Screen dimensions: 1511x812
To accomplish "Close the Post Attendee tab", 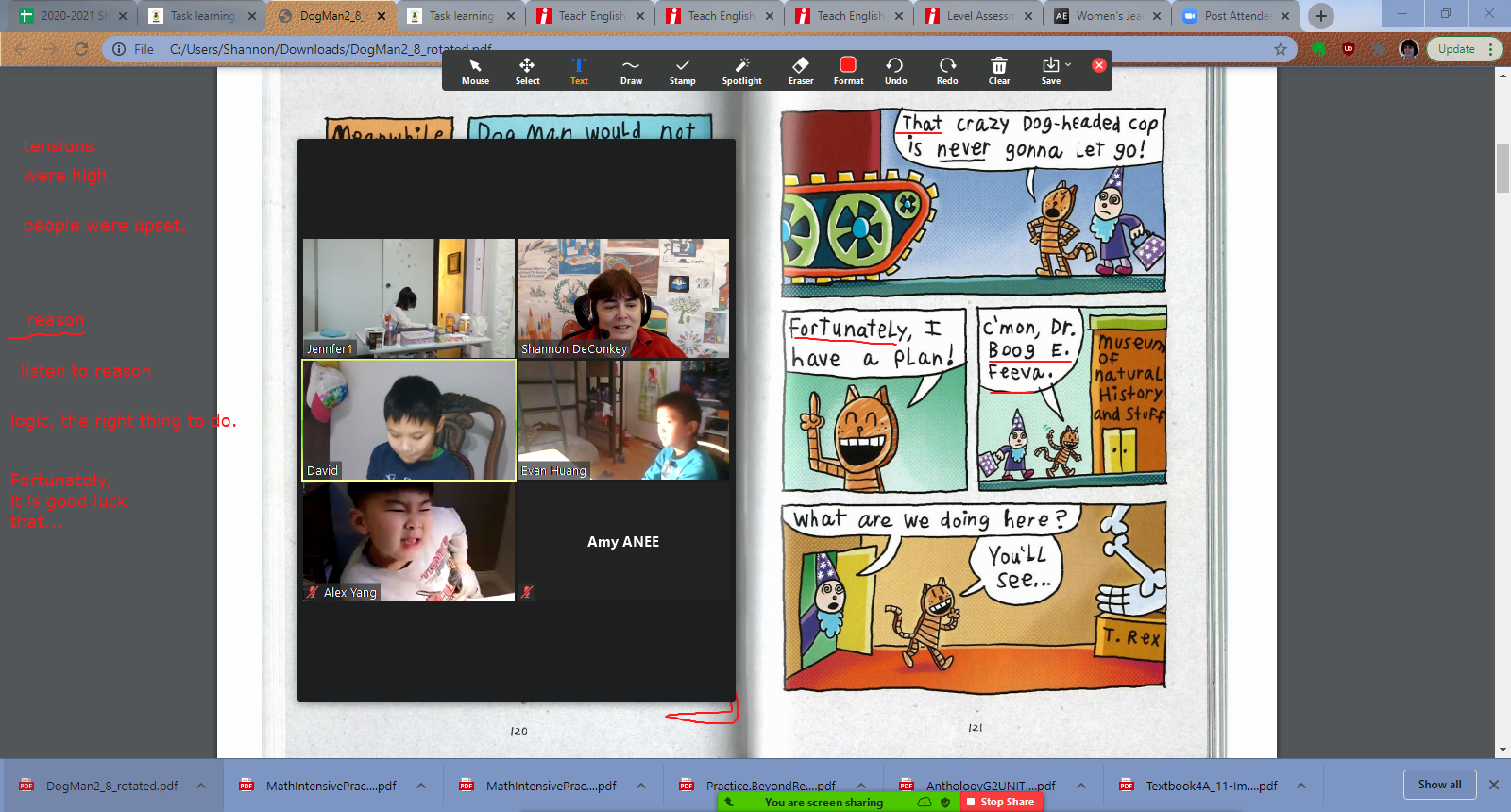I will click(1285, 16).
